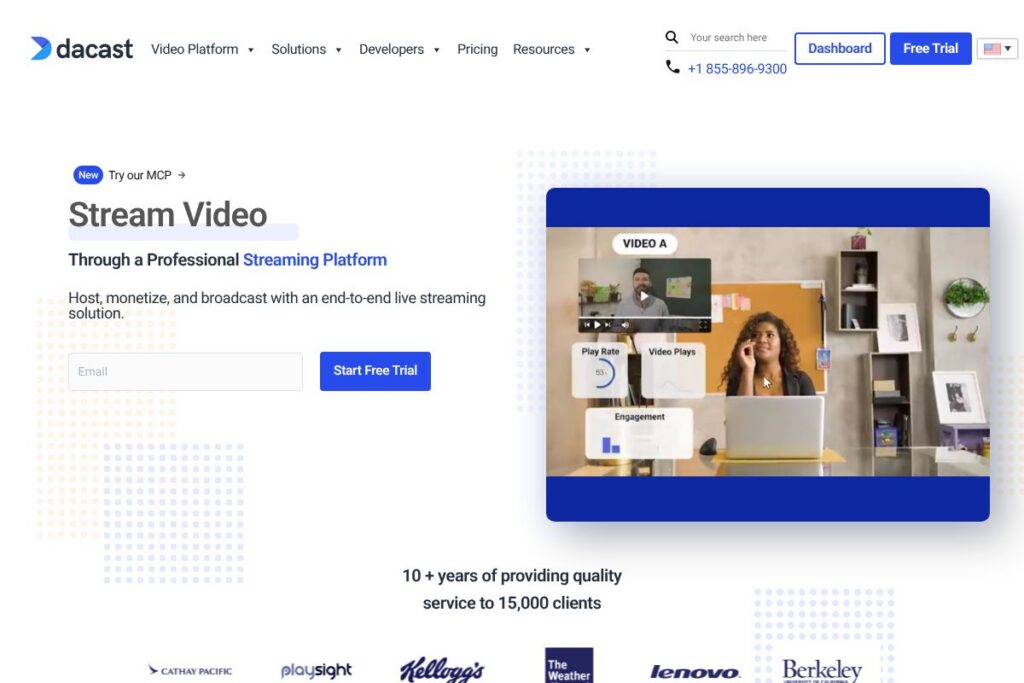Click The Weather Channel logo
The image size is (1024, 683).
(569, 666)
